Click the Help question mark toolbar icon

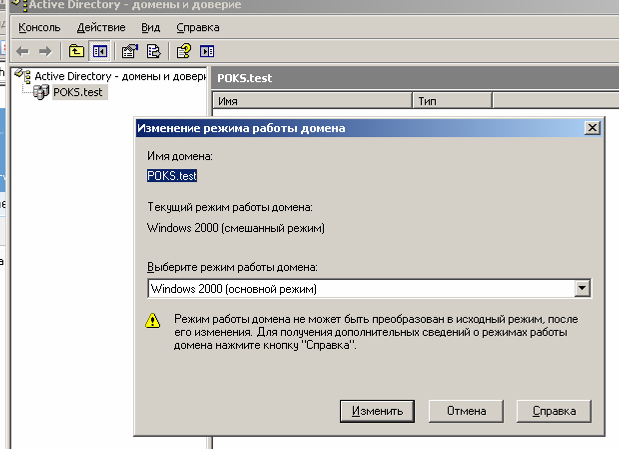(184, 51)
